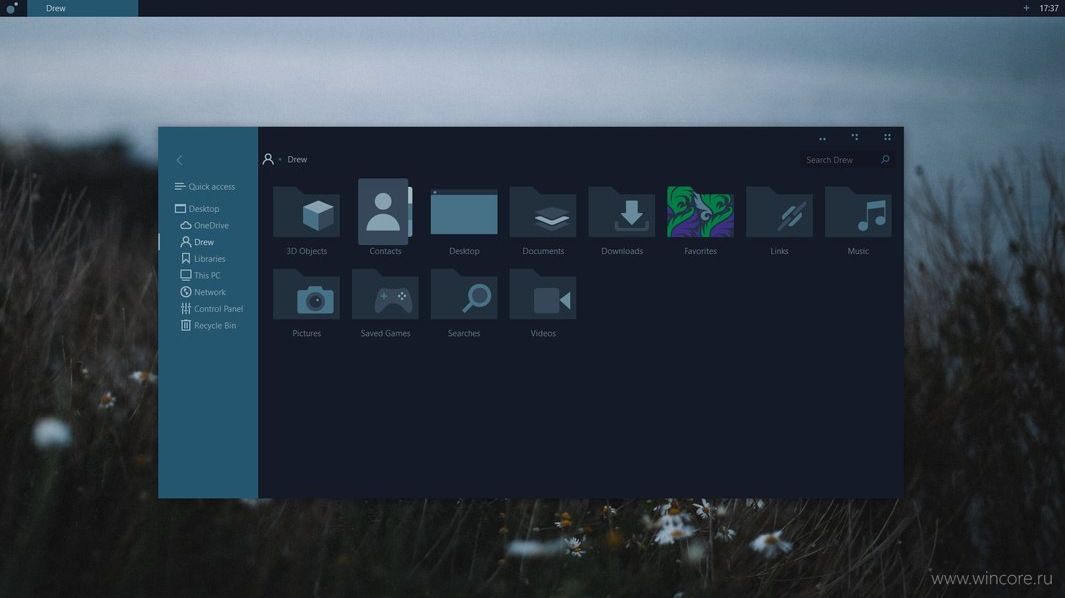Open Network in the sidebar
The image size is (1065, 598).
tap(202, 292)
